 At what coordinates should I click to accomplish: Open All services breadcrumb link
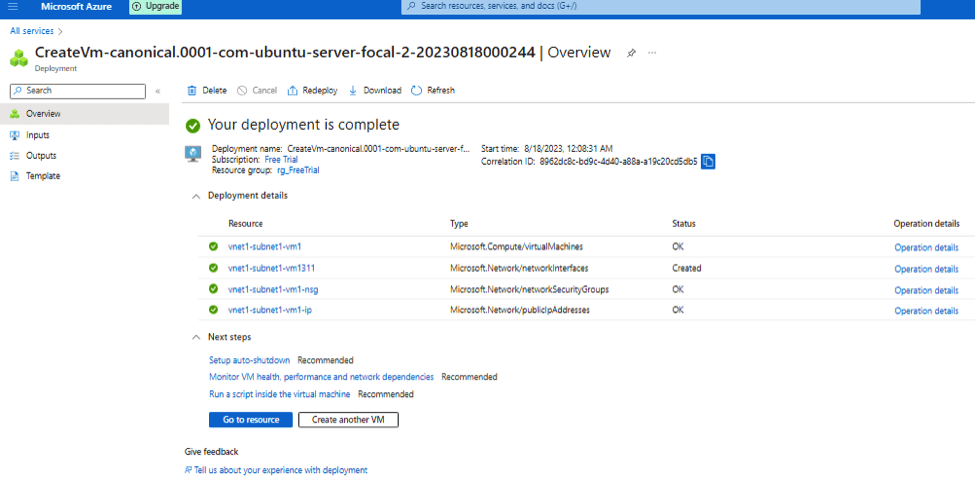(x=31, y=32)
